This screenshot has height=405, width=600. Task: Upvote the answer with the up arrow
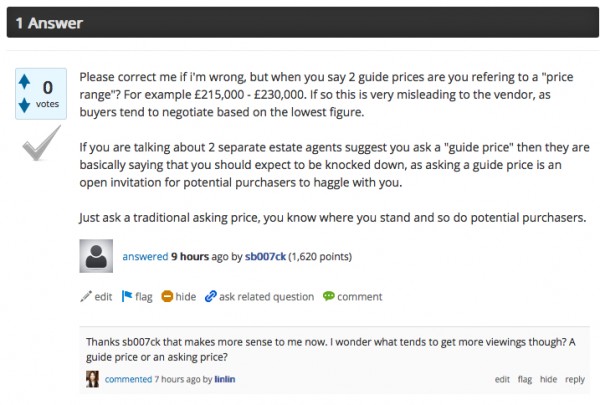[x=25, y=84]
